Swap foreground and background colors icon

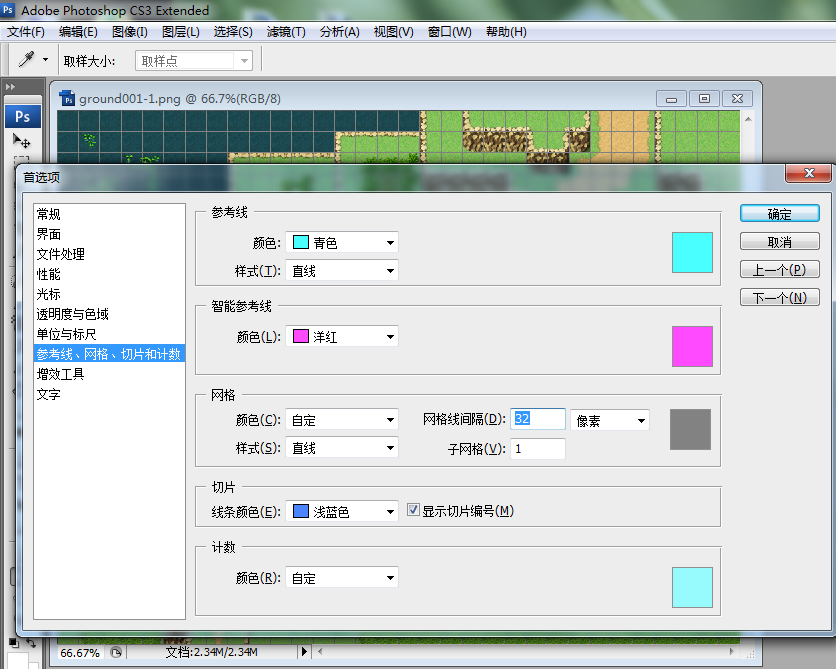[31, 643]
